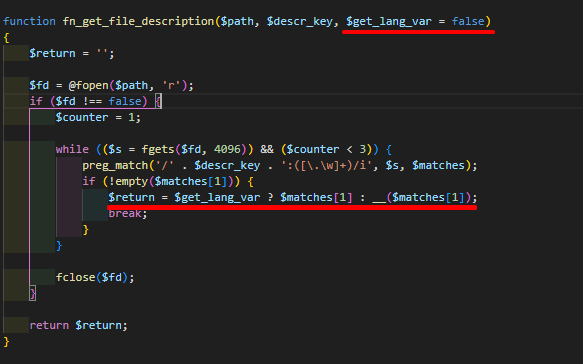This screenshot has width=583, height=364.
Task: Click the highlighted opening brace after false
Action: pos(158,101)
